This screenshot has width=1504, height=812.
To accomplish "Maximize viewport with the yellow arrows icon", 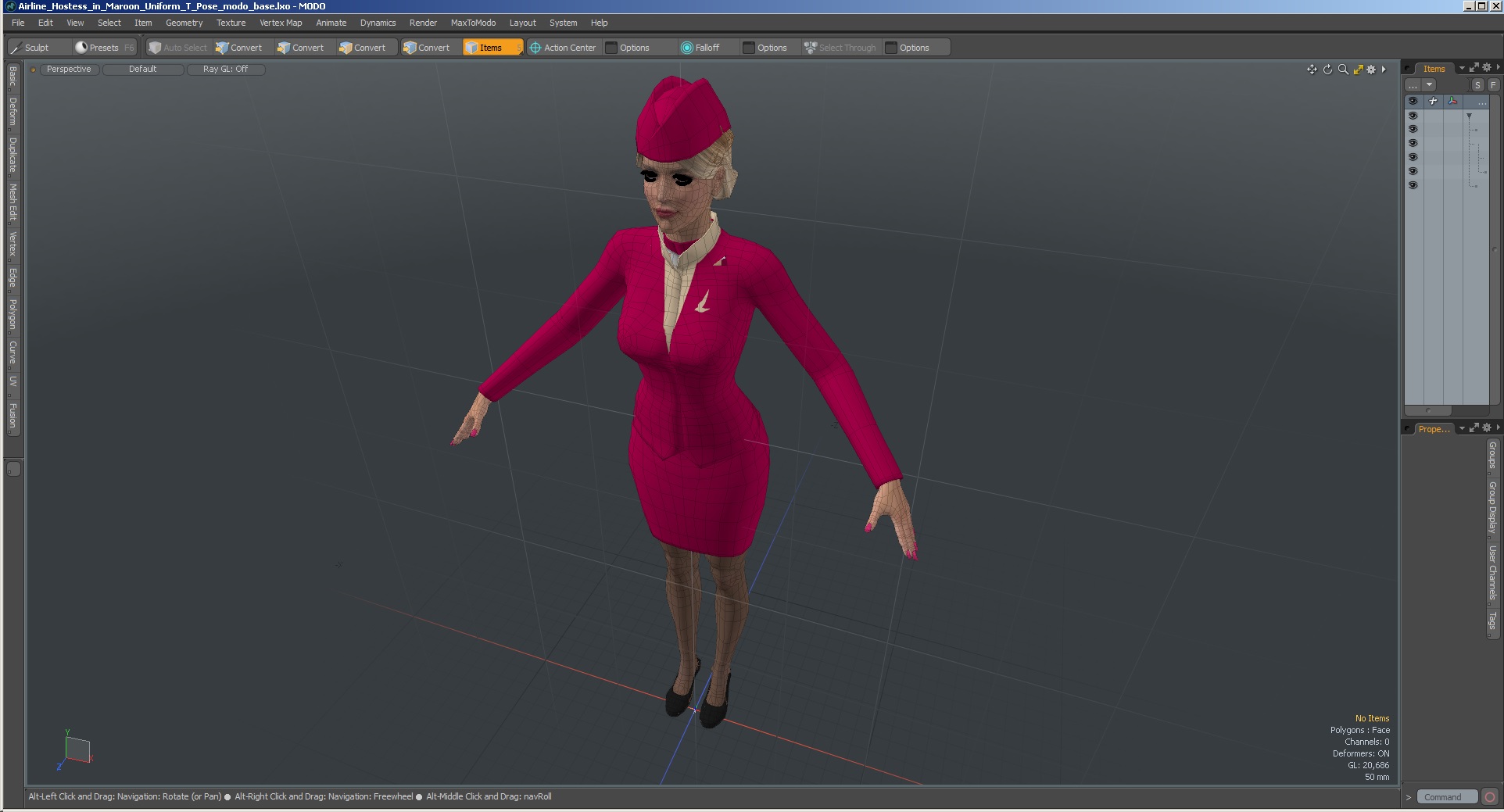I will click(x=1358, y=70).
